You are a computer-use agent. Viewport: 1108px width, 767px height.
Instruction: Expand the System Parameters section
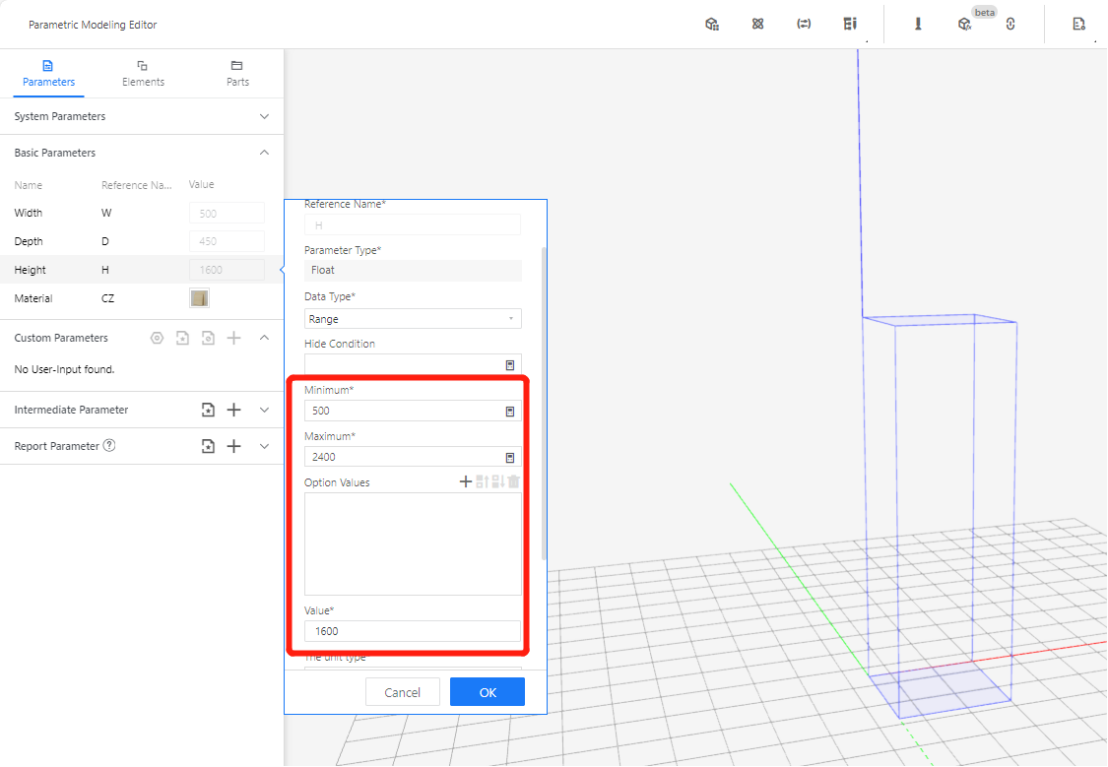[264, 117]
